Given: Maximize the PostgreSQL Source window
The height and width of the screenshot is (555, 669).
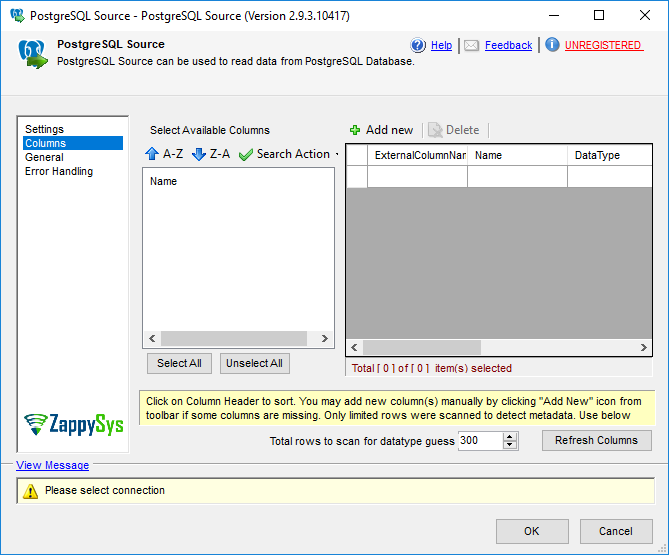Looking at the screenshot, I should (599, 15).
